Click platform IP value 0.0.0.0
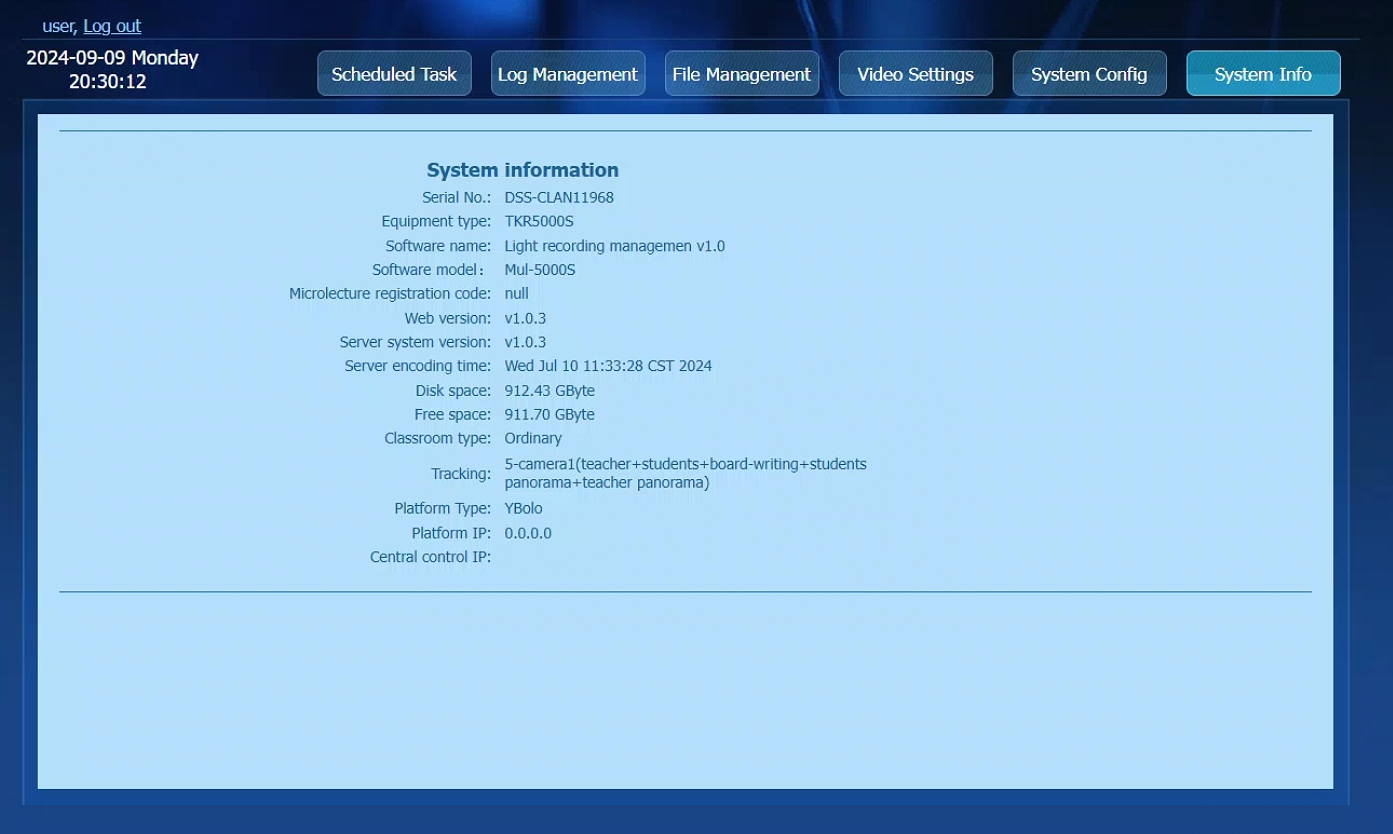 (528, 533)
